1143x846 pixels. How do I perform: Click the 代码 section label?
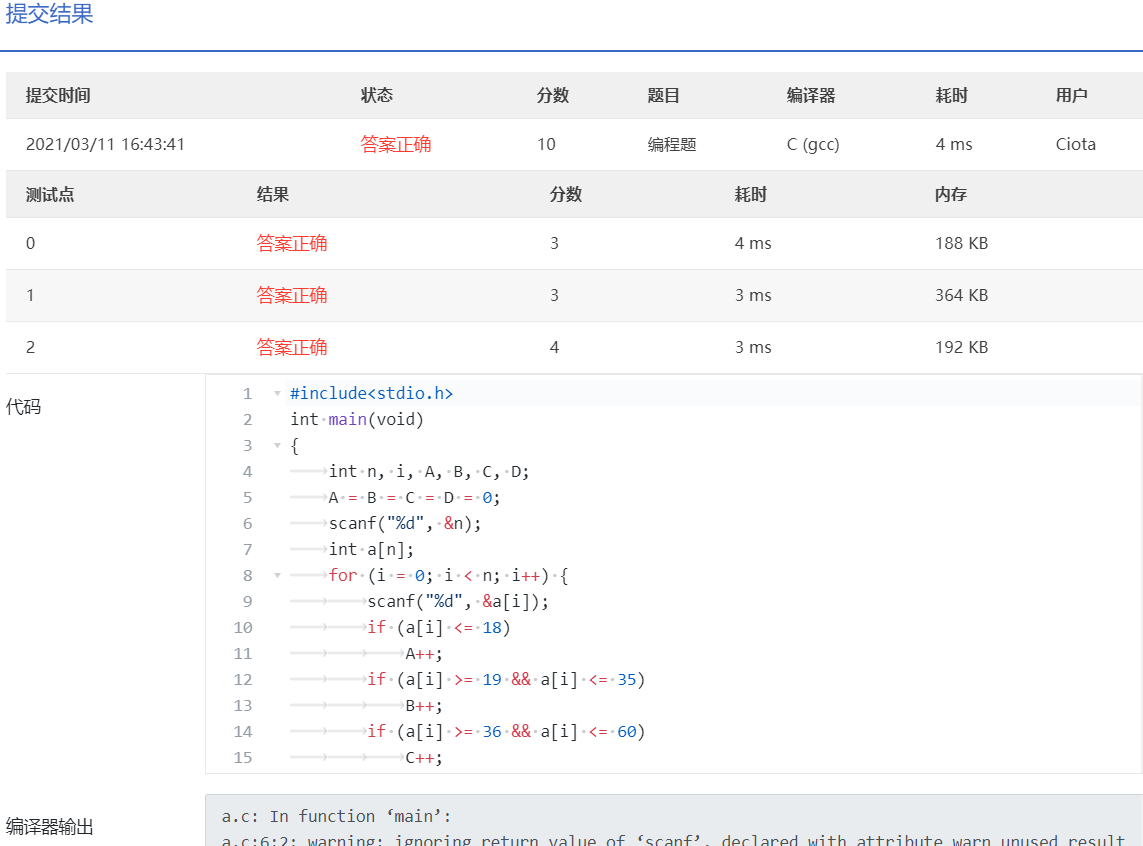pyautogui.click(x=23, y=407)
